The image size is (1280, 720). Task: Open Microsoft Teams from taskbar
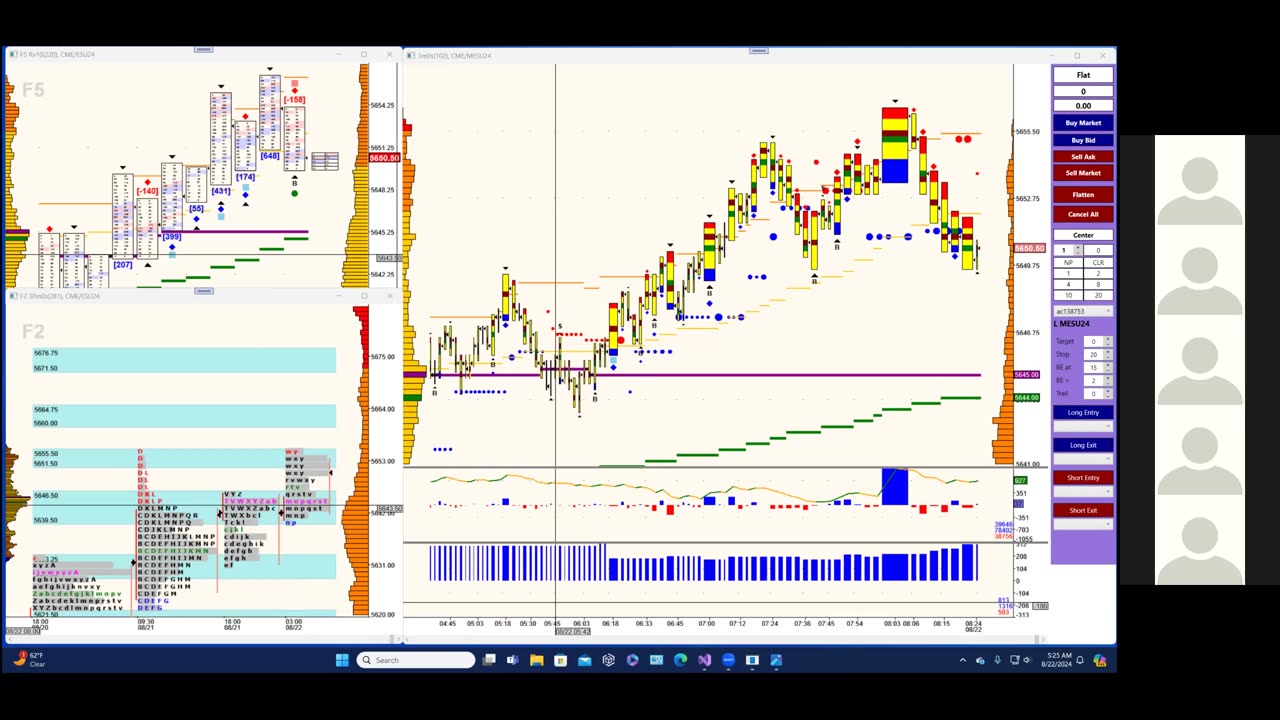pos(512,660)
